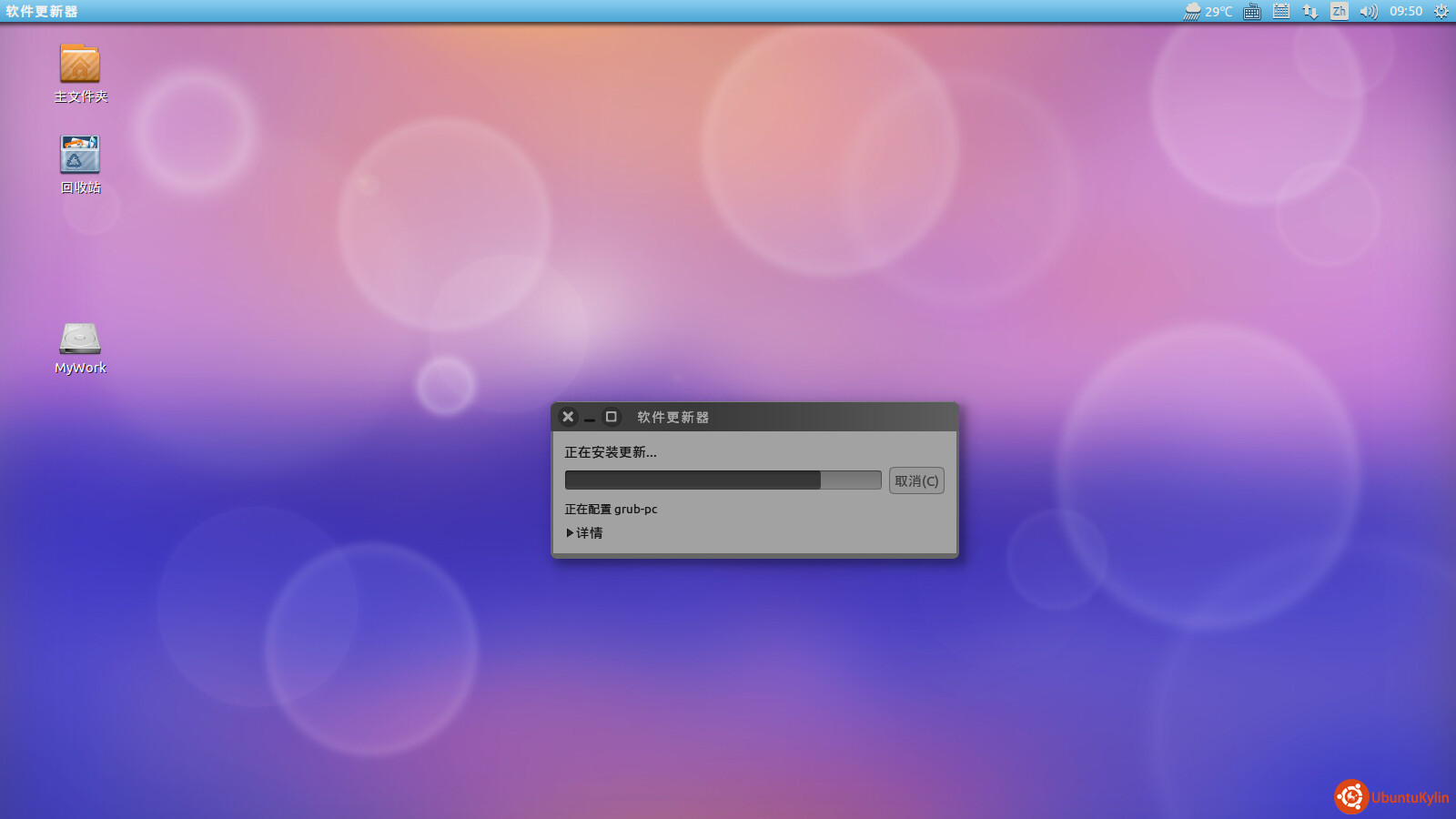Viewport: 1456px width, 819px height.
Task: Click the 正在配置 grub-pc status text
Action: [x=611, y=510]
